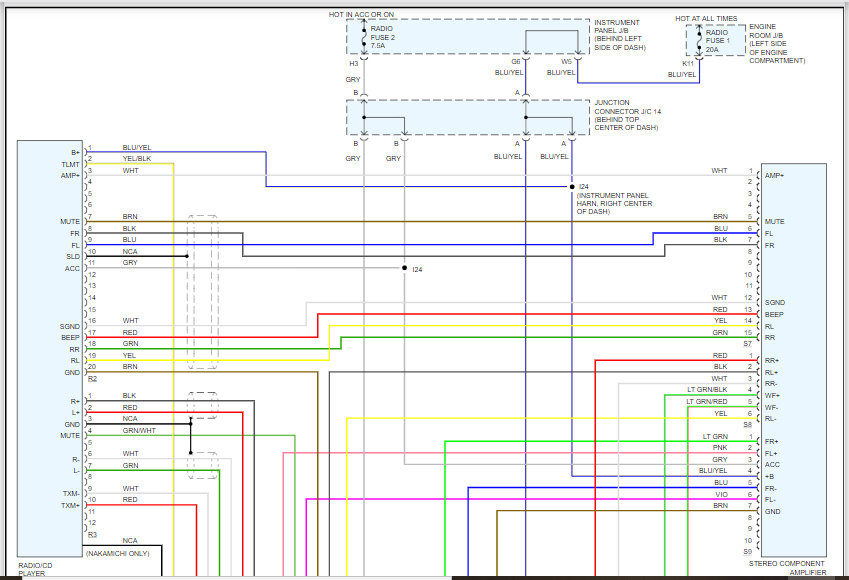Select the S8 connector label
This screenshot has width=849, height=580.
point(747,425)
